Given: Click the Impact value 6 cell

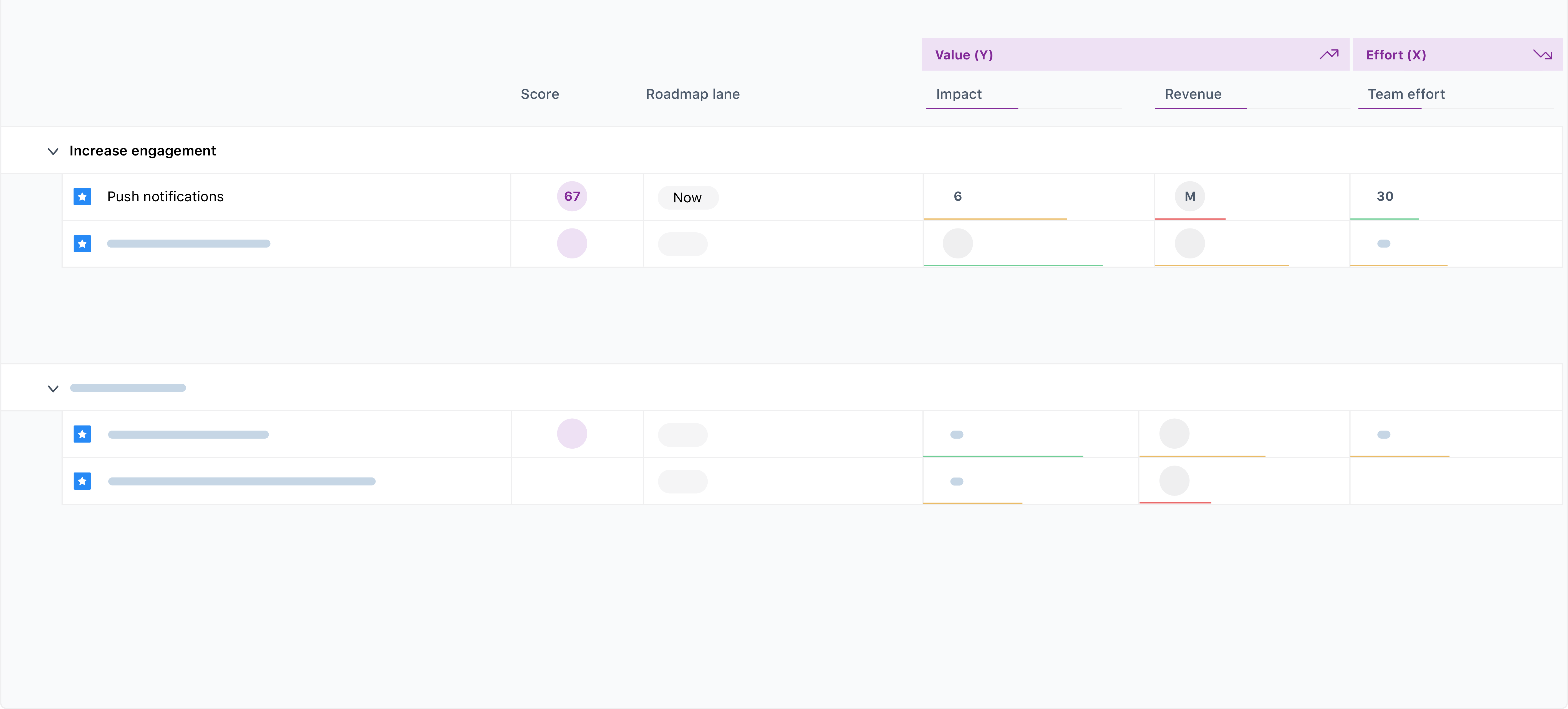Looking at the screenshot, I should [x=957, y=197].
